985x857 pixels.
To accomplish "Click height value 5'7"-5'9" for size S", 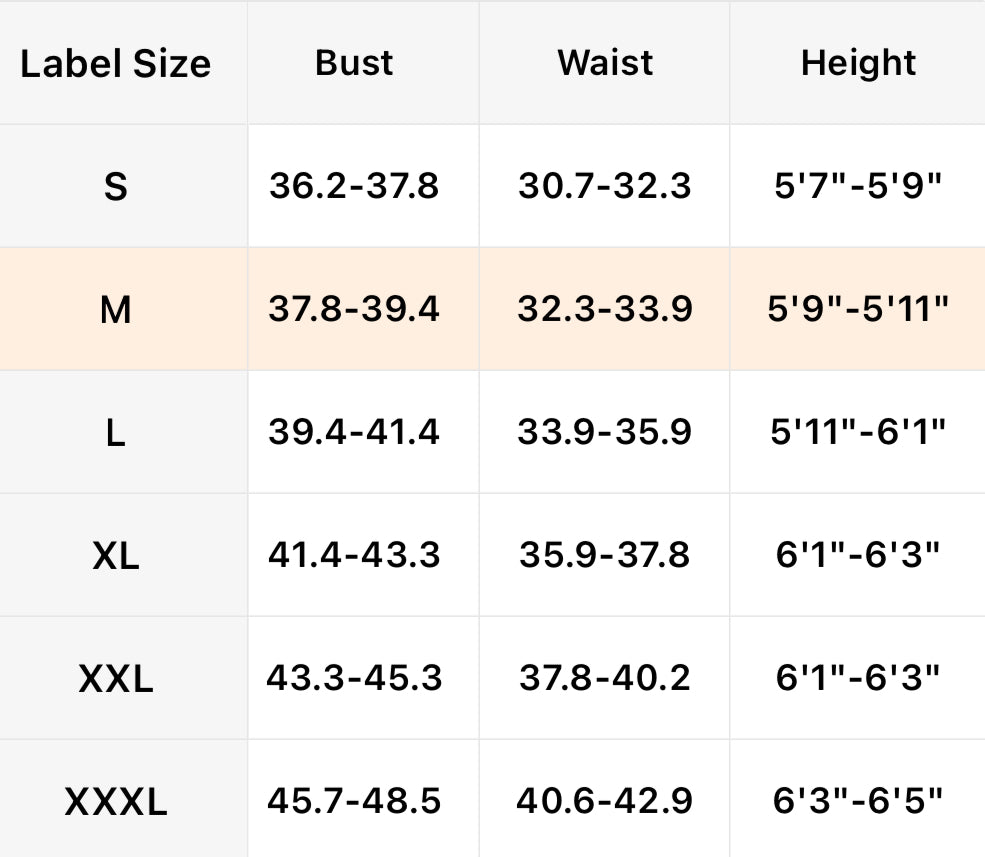I will pos(858,186).
